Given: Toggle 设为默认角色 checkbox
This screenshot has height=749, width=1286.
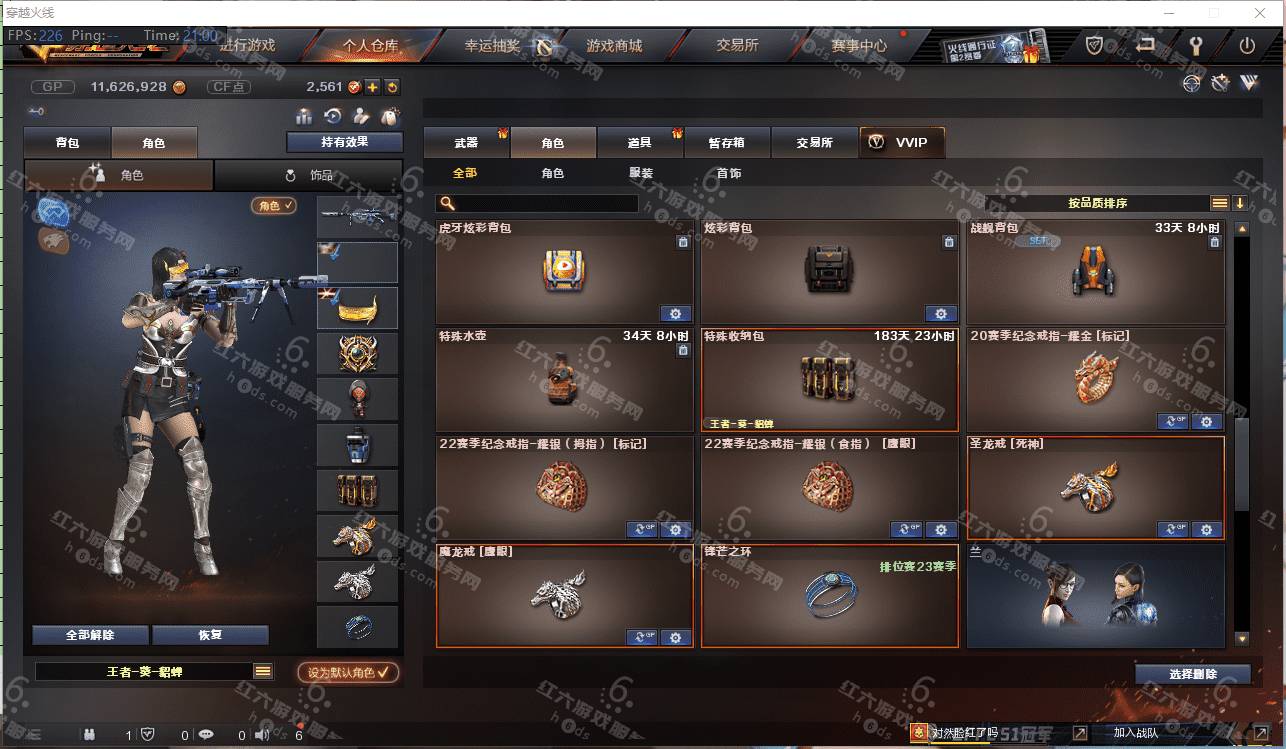Looking at the screenshot, I should [348, 673].
